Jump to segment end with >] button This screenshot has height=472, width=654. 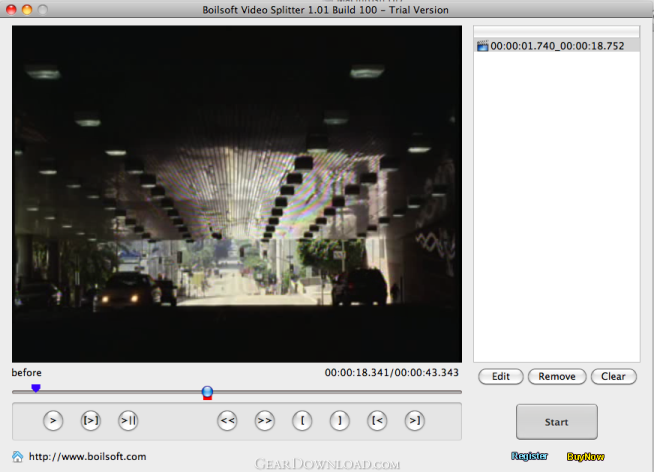coord(415,420)
